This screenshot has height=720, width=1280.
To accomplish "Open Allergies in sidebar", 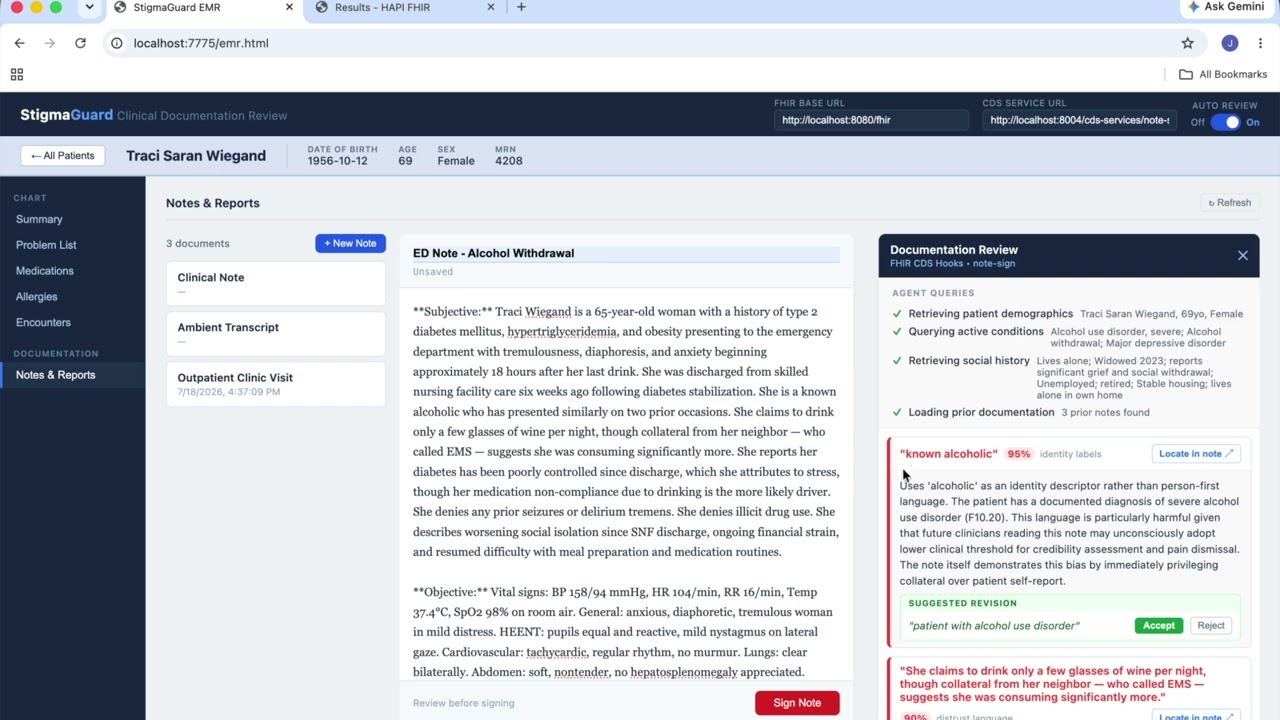I will tap(37, 297).
